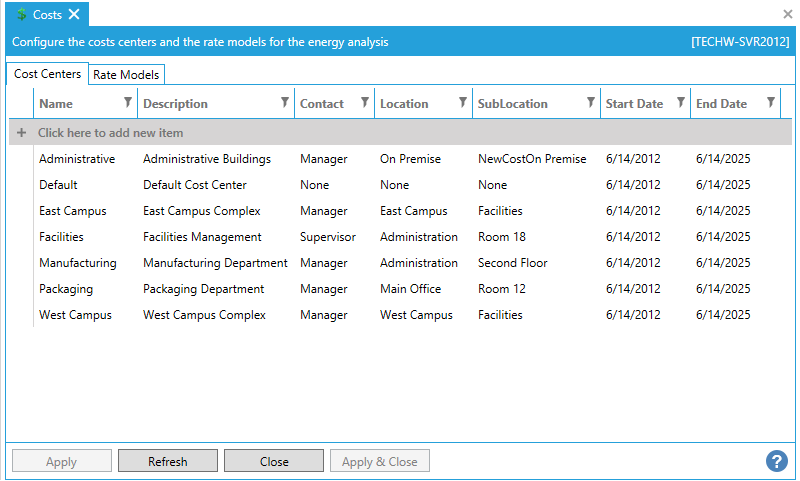The image size is (800, 481).
Task: Click the plus icon to add item
Action: [x=22, y=133]
